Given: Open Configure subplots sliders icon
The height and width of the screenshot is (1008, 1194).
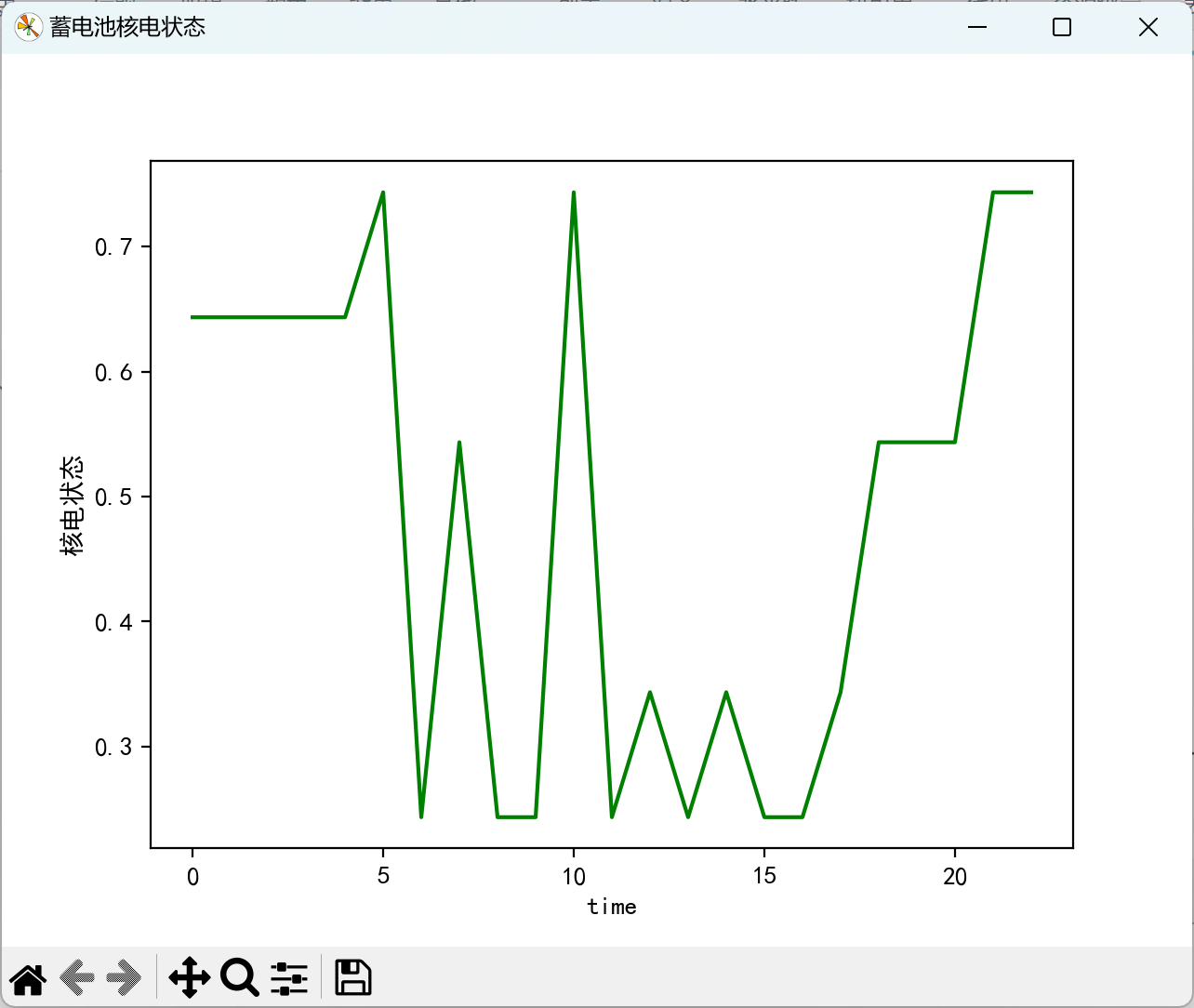Looking at the screenshot, I should click(289, 978).
